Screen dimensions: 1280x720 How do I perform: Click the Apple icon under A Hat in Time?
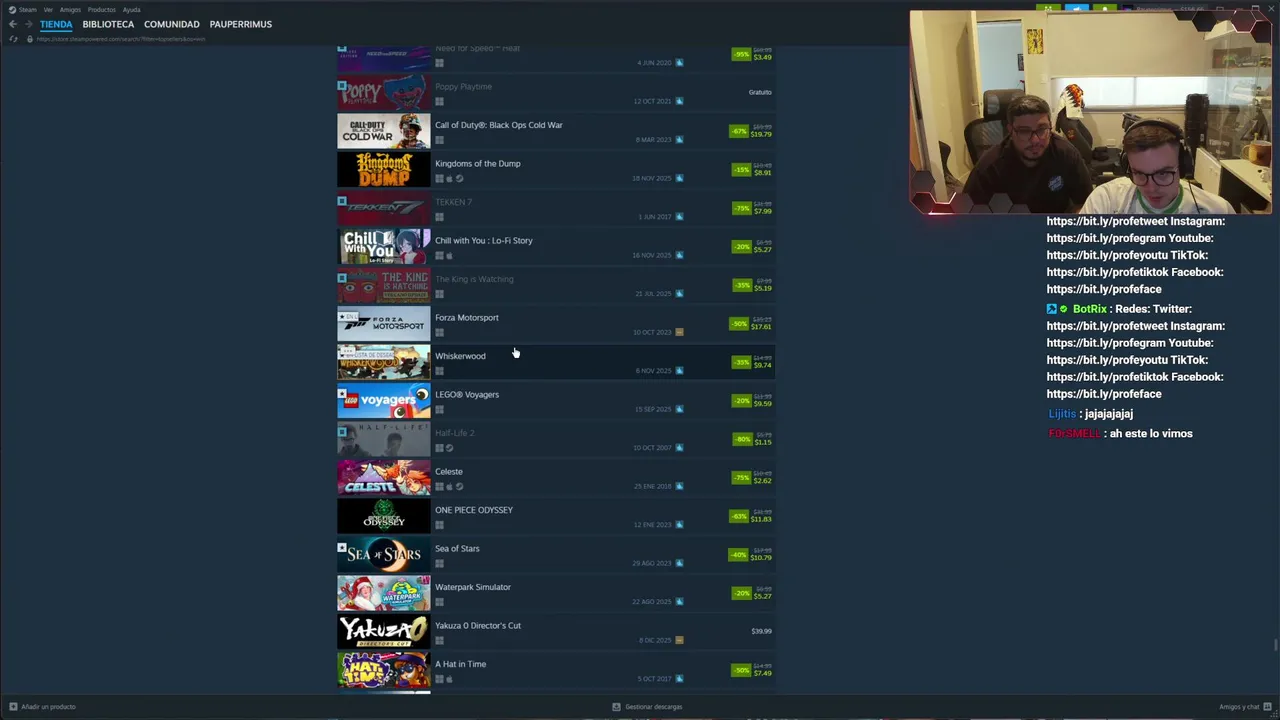coord(449,679)
